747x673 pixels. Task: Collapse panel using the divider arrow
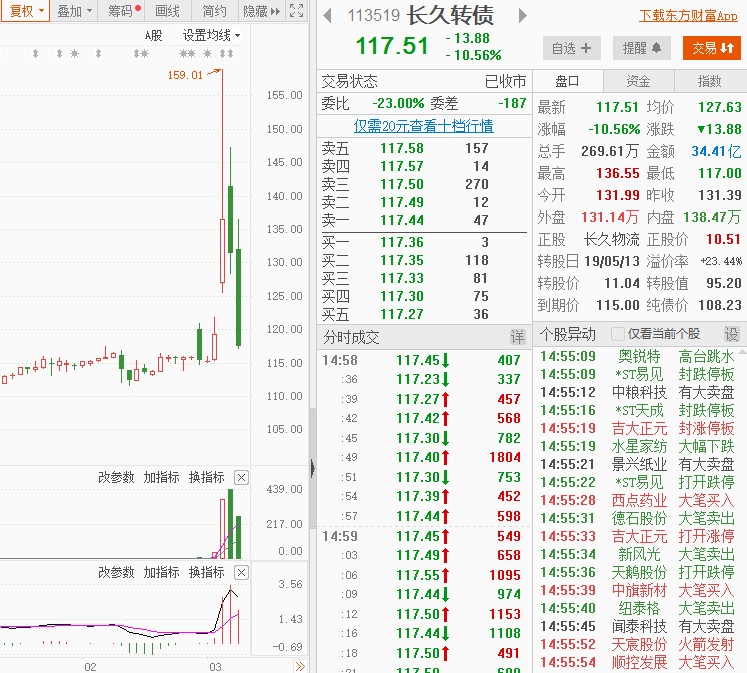(313, 468)
